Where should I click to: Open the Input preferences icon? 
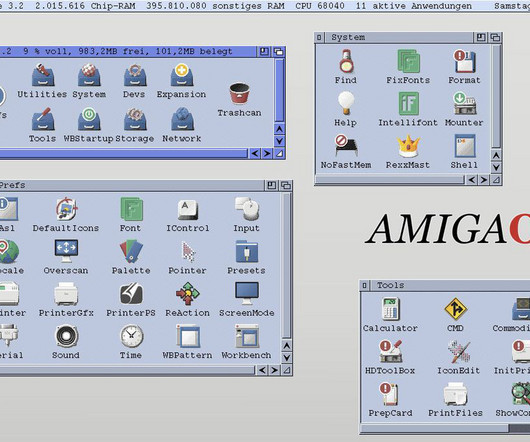click(247, 209)
